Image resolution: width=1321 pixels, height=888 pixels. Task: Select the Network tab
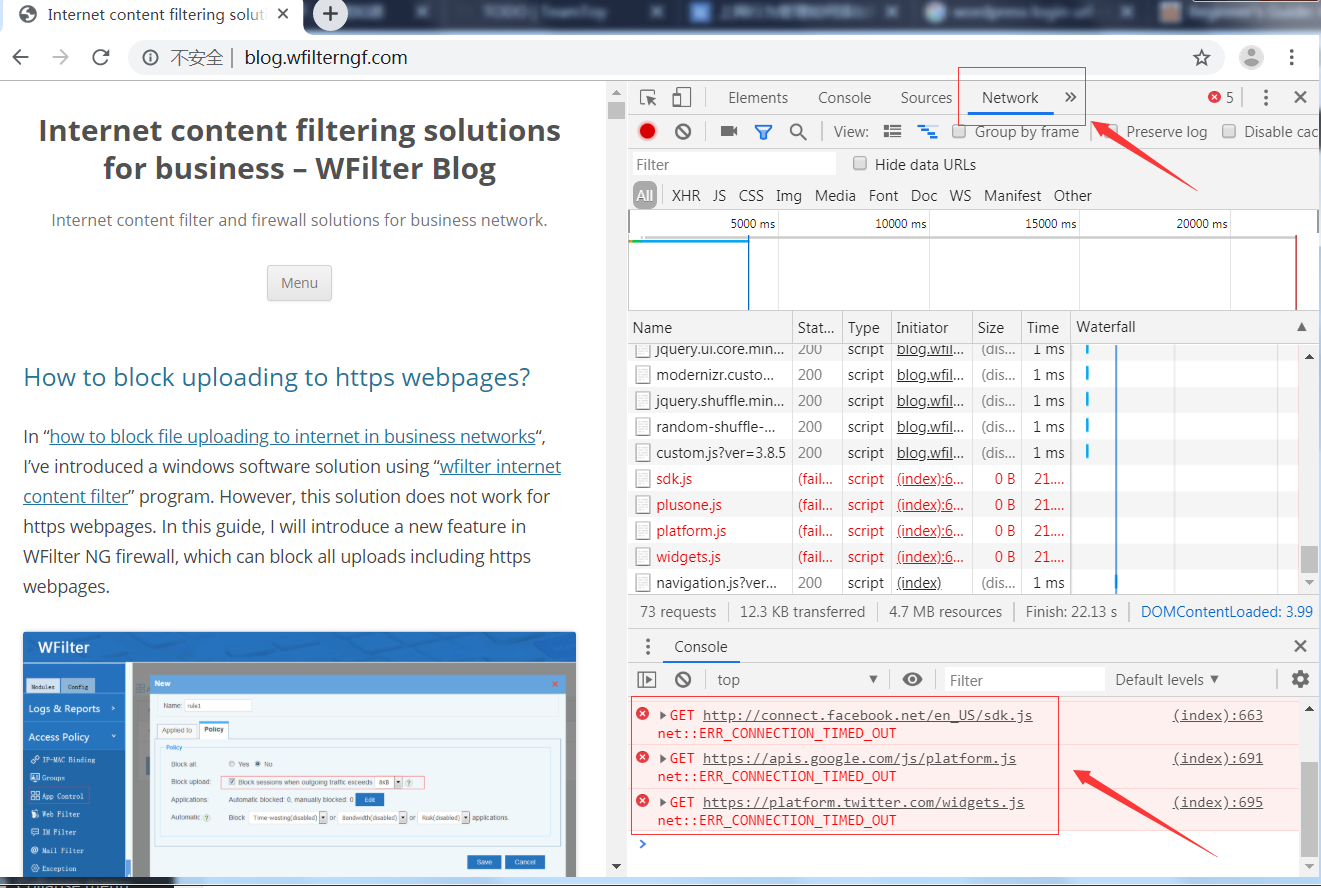point(1010,97)
